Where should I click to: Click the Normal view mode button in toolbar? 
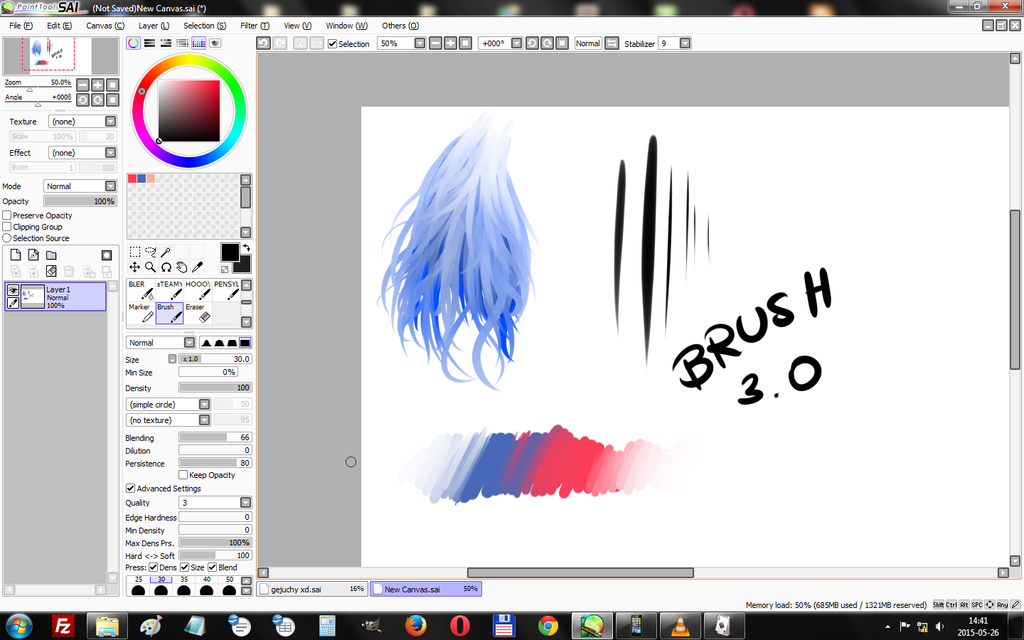[x=588, y=43]
